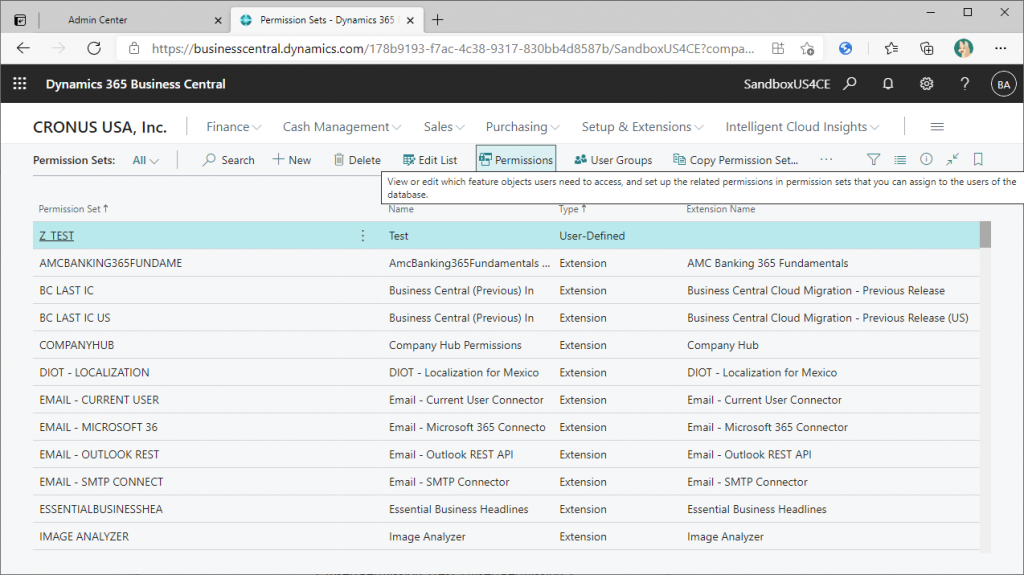Select ESSENTIALBUSINESSHEA row
Image resolution: width=1024 pixels, height=575 pixels.
tap(506, 510)
